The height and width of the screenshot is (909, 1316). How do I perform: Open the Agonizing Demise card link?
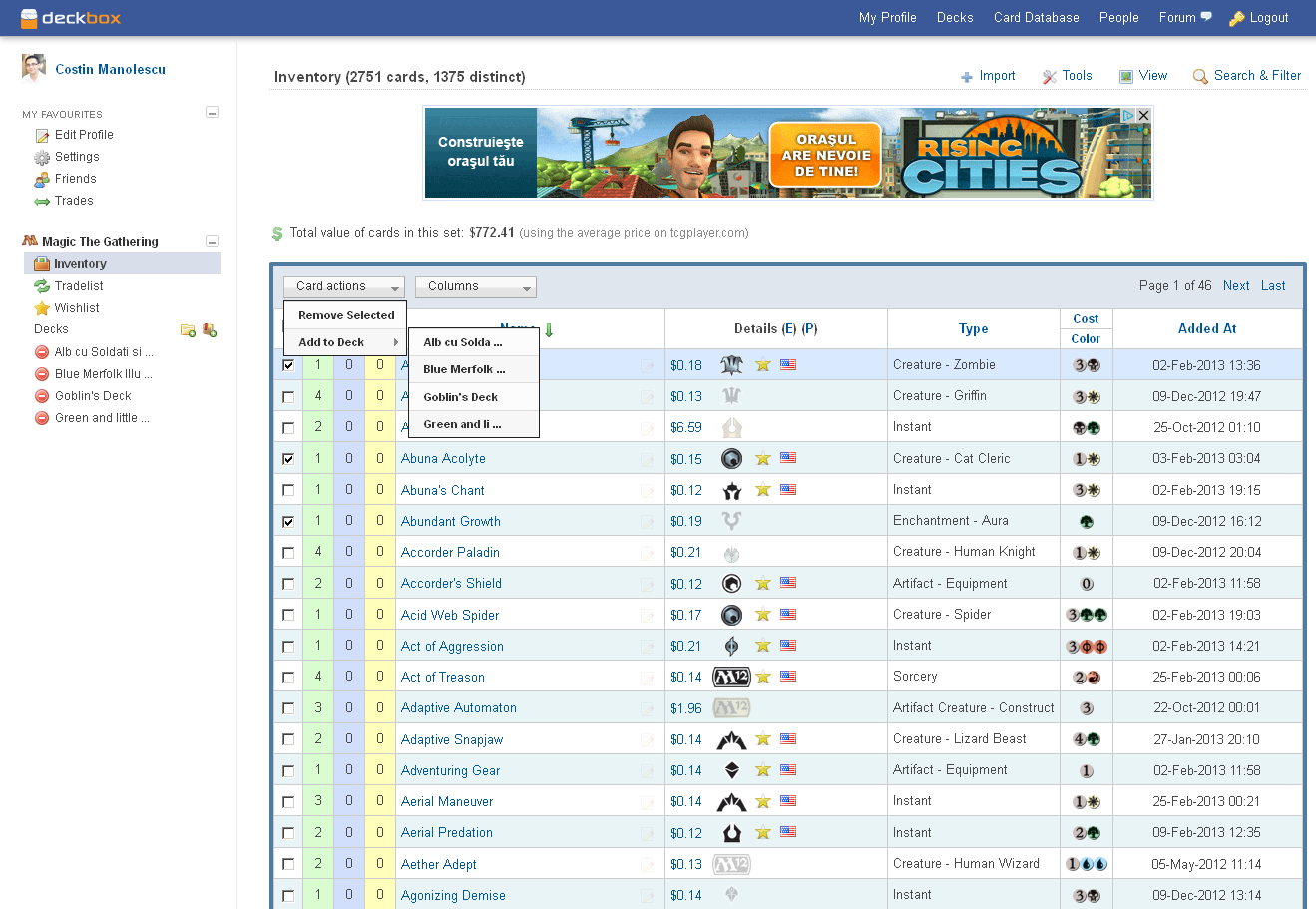point(453,896)
